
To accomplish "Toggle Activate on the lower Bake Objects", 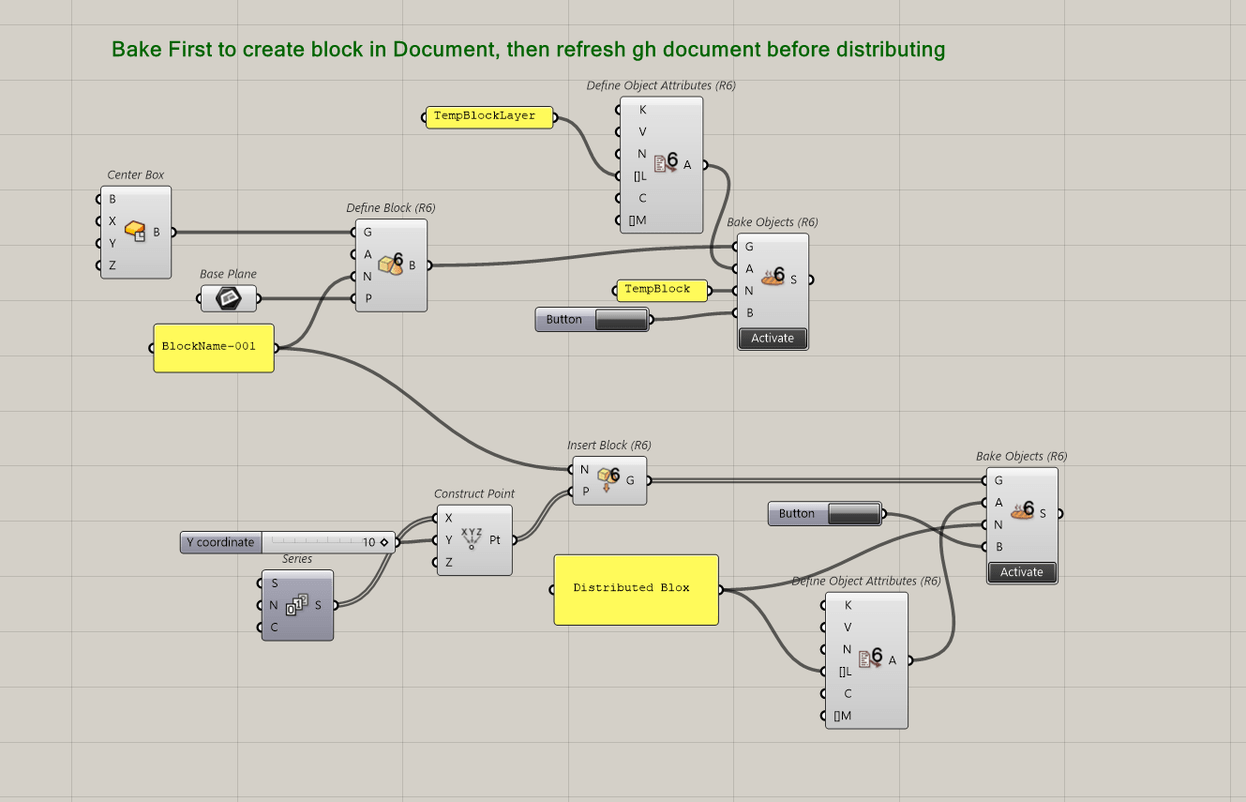I will click(1021, 572).
